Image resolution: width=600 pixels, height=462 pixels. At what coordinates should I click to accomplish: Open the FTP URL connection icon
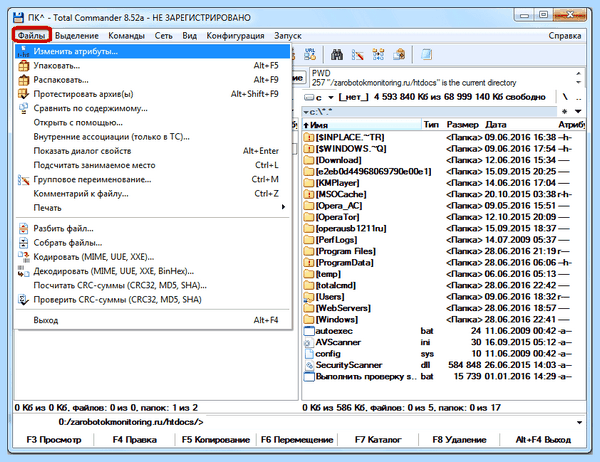tap(310, 55)
